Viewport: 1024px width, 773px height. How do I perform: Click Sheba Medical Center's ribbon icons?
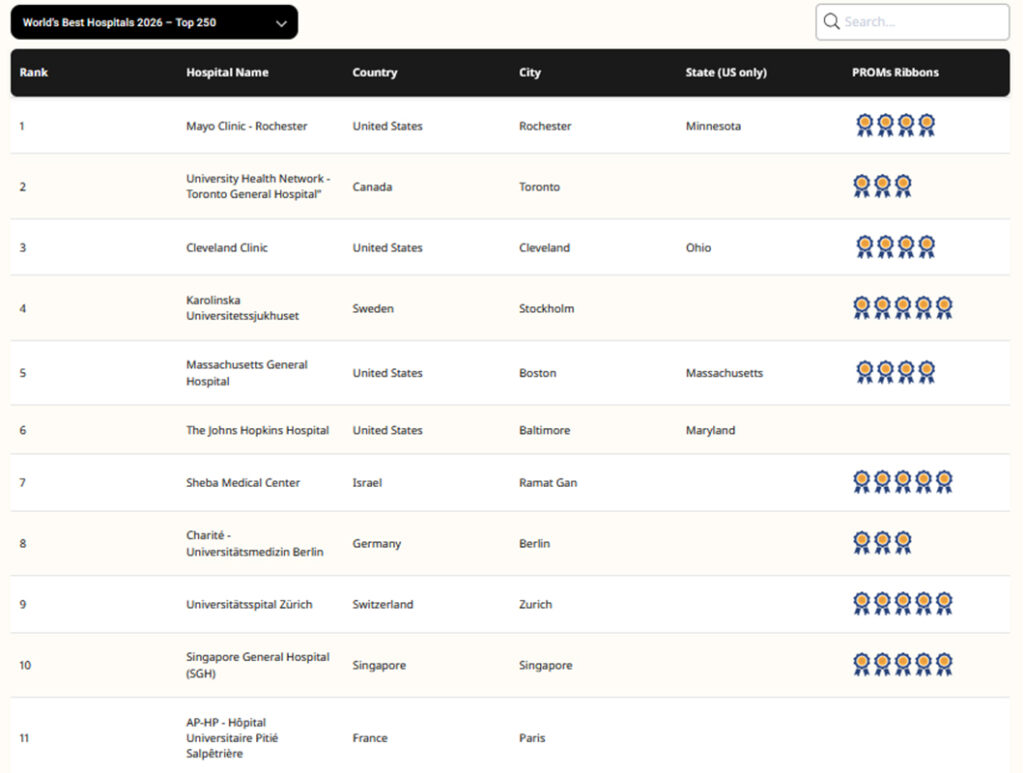click(x=902, y=482)
